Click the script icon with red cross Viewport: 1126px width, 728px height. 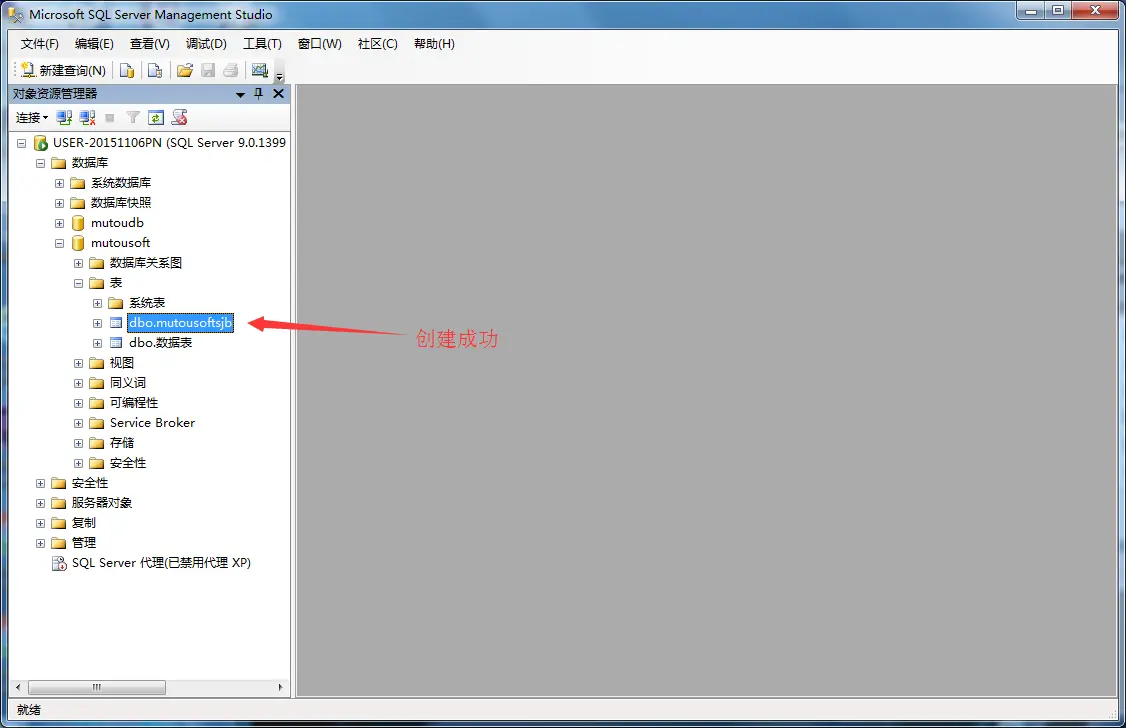(180, 118)
